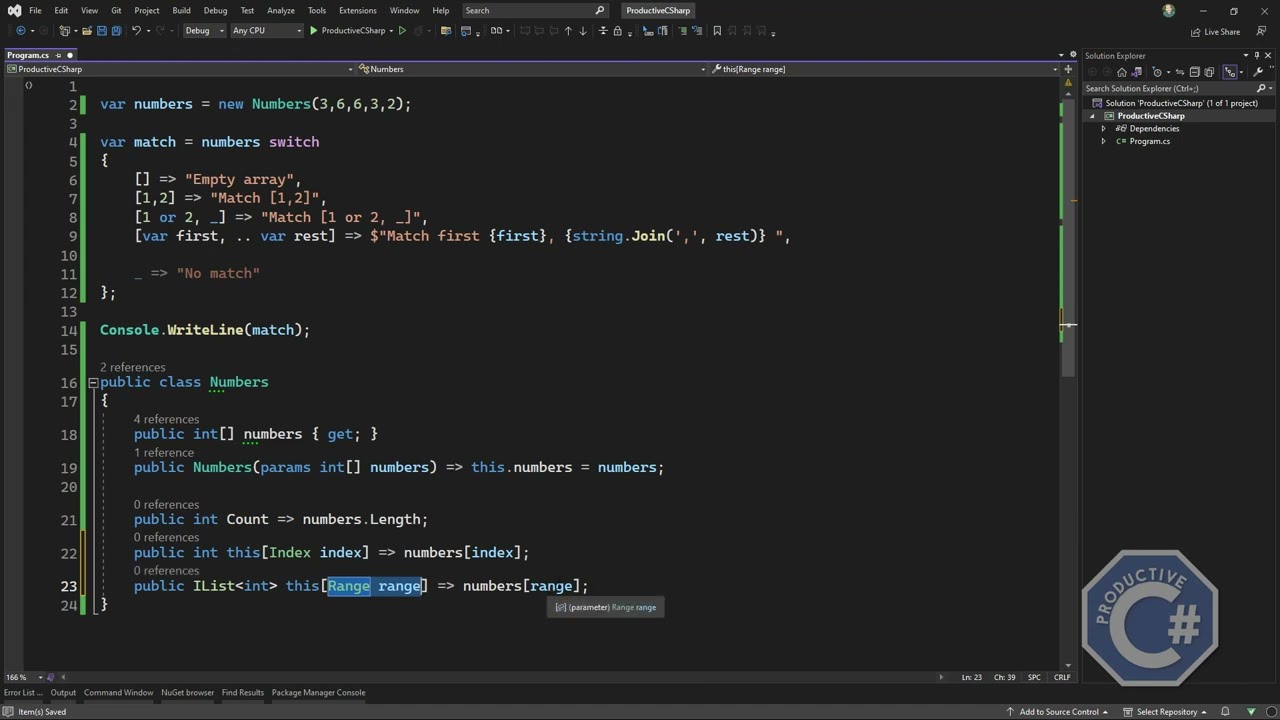Viewport: 1280px width, 720px height.
Task: Click the split editor plus icon
Action: coord(1068,69)
